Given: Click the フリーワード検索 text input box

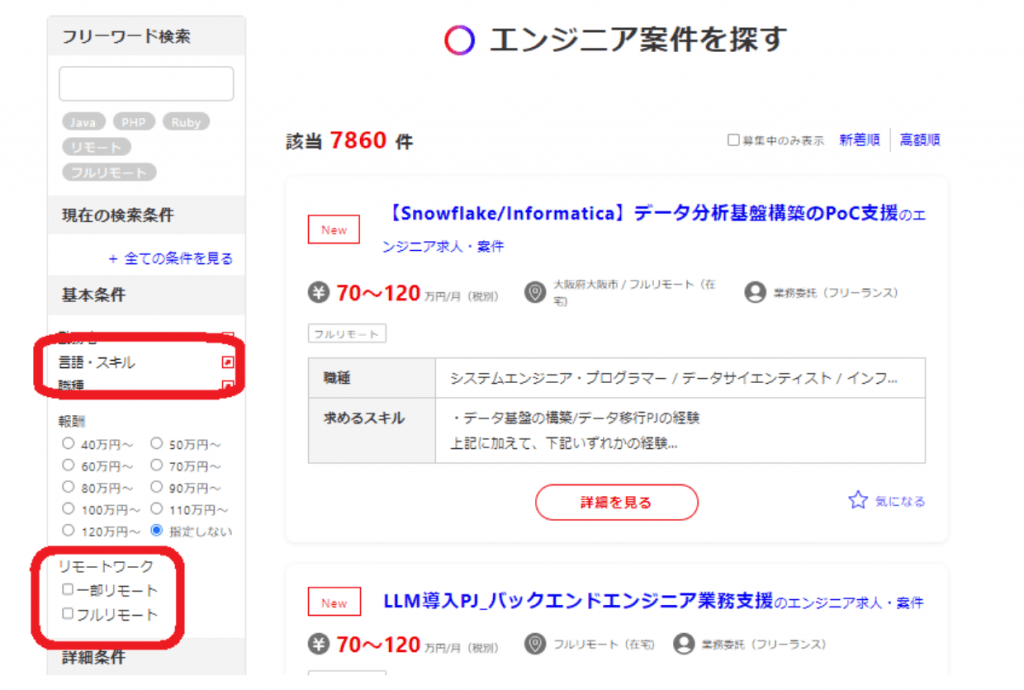Looking at the screenshot, I should coord(146,84).
